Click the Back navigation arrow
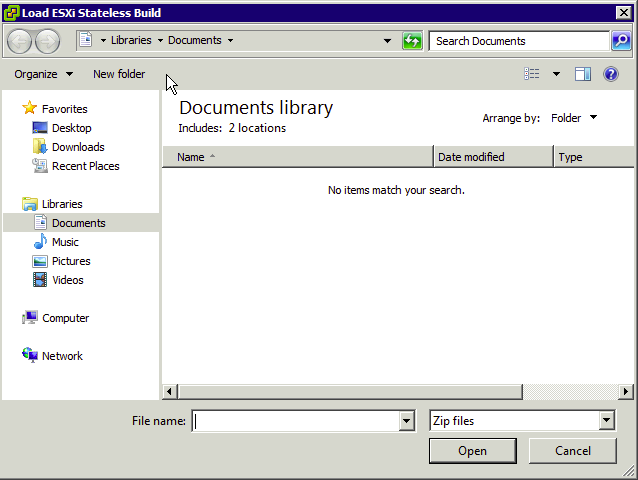 [19, 41]
